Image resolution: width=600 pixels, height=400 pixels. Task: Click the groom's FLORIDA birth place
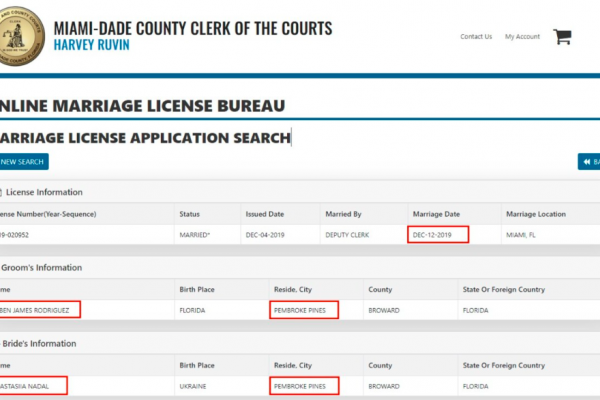coord(192,310)
